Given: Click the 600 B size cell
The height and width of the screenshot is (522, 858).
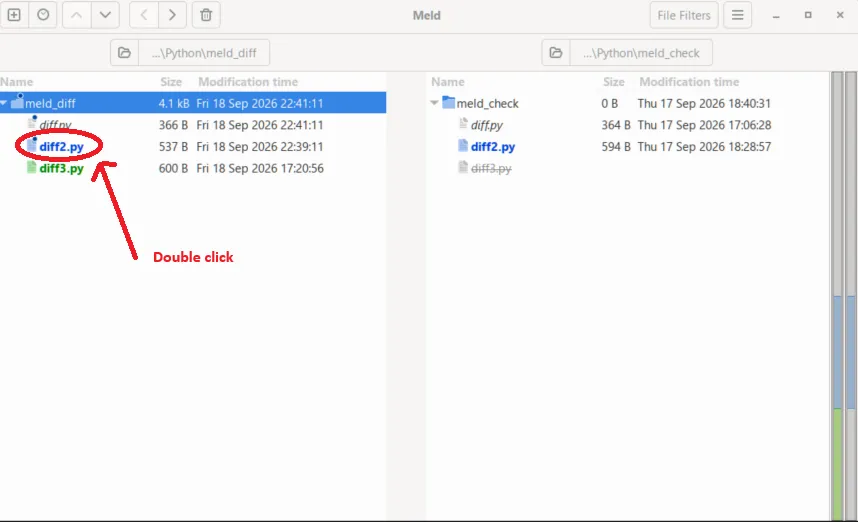Looking at the screenshot, I should click(x=173, y=168).
